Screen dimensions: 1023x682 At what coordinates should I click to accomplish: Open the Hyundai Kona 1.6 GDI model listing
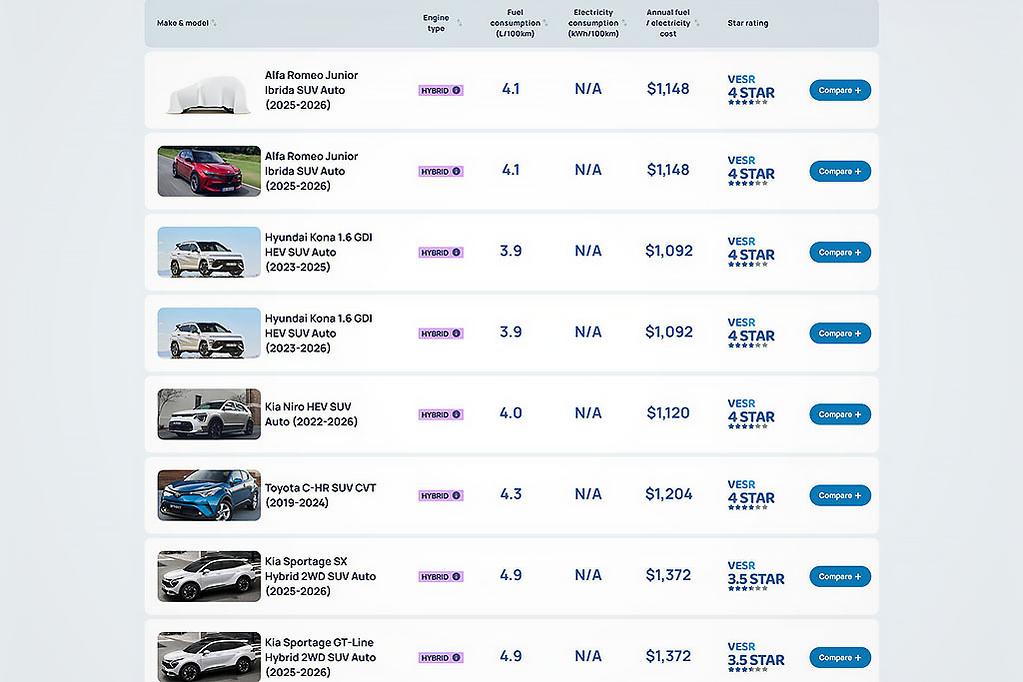tap(320, 252)
